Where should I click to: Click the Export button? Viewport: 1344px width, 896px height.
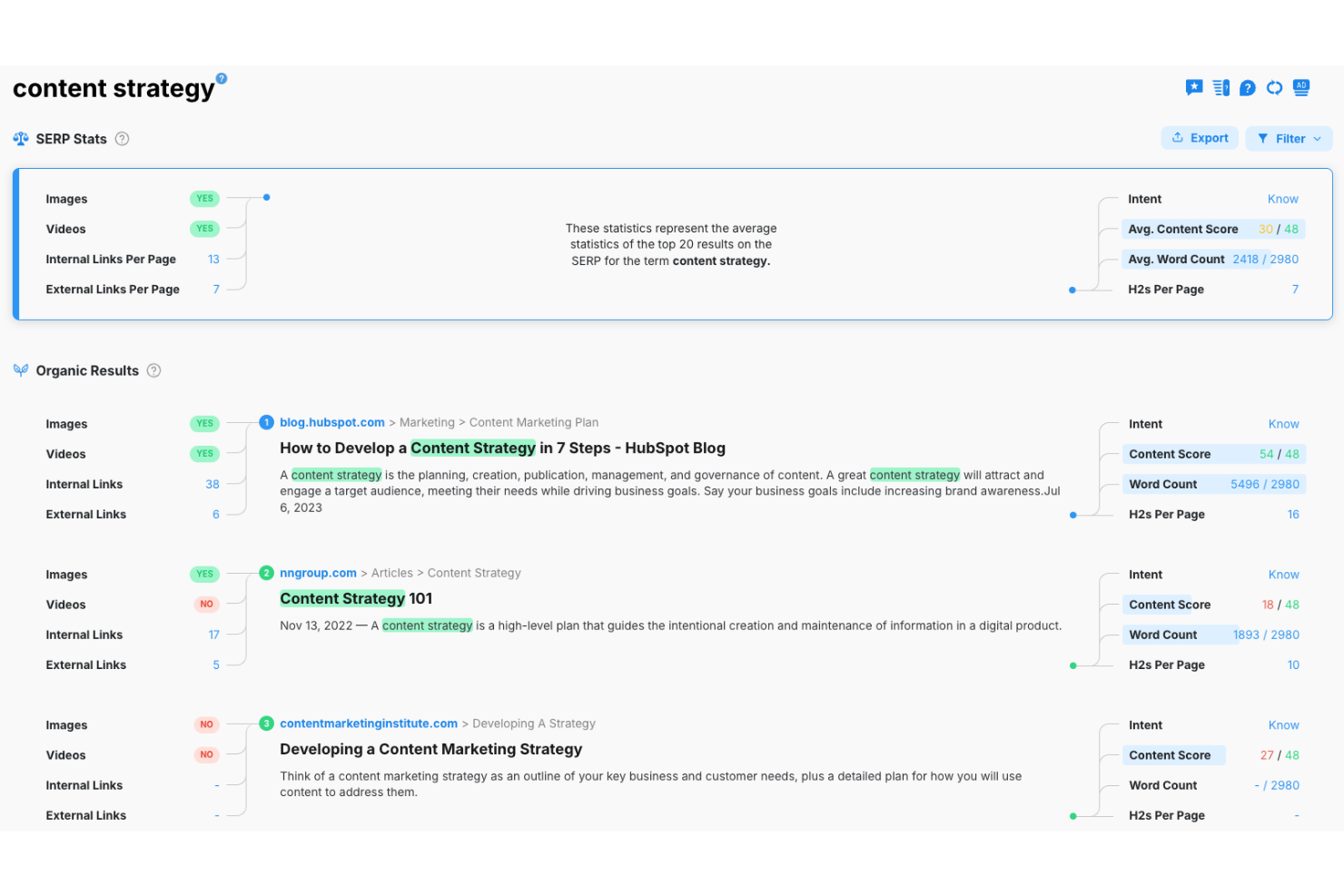coord(1200,137)
